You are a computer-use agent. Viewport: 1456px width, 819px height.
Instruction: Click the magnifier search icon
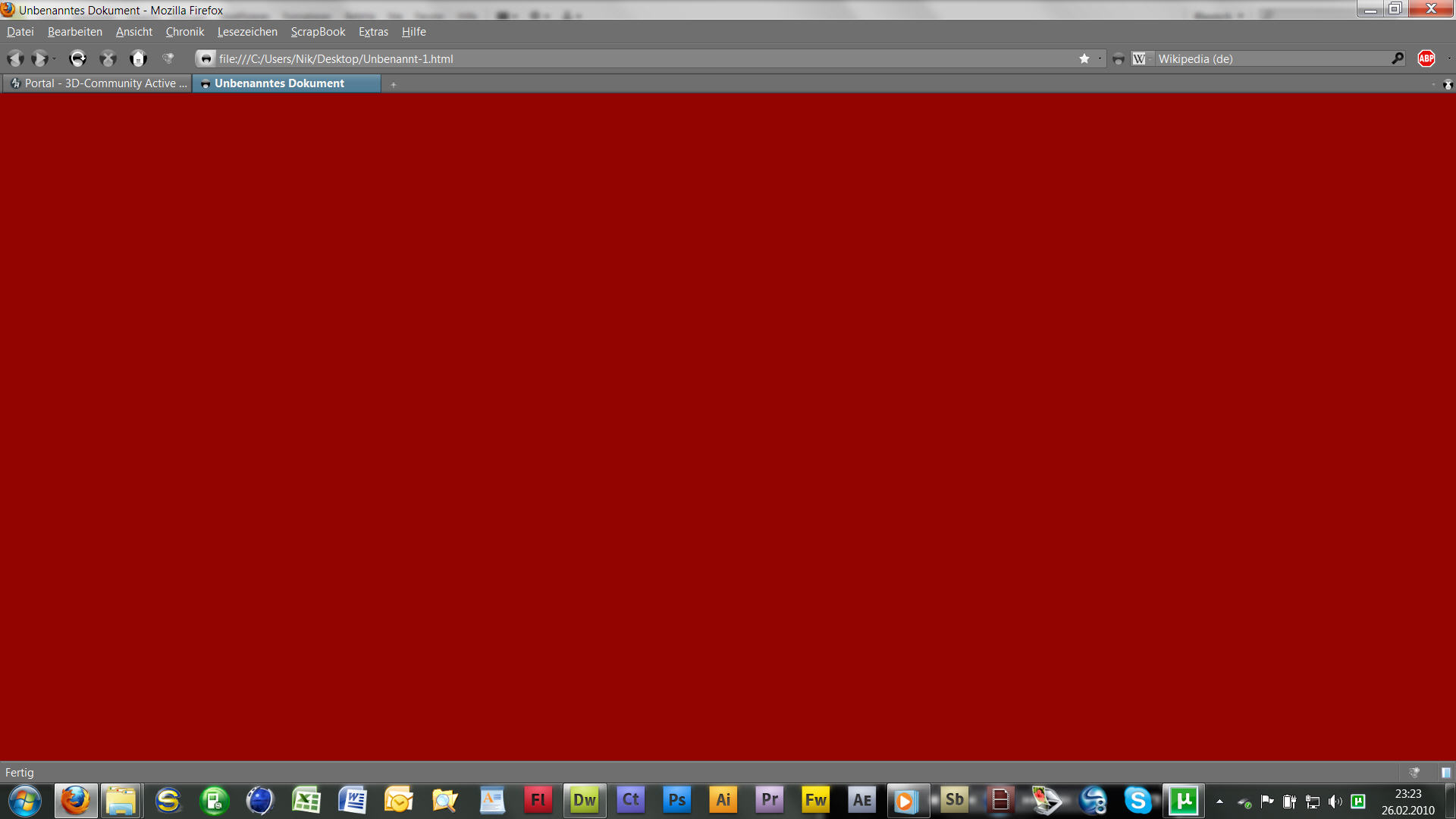[x=1398, y=58]
